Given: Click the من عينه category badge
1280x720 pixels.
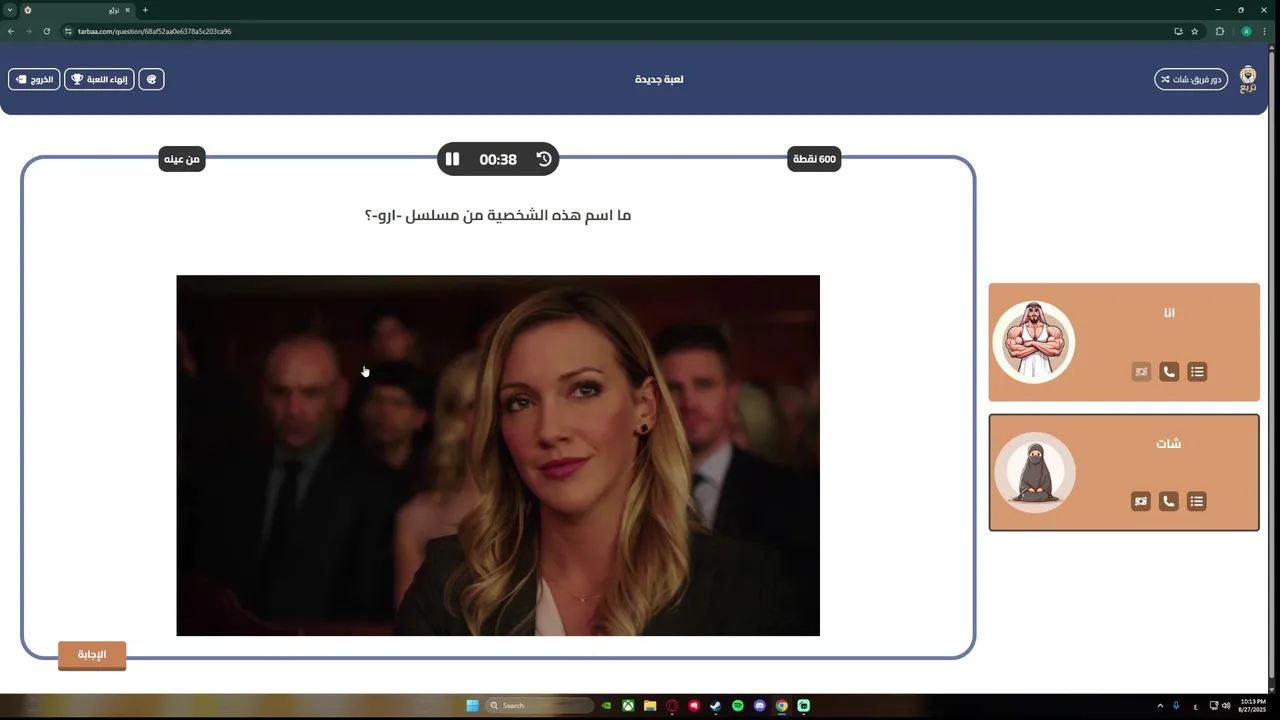Looking at the screenshot, I should (182, 159).
